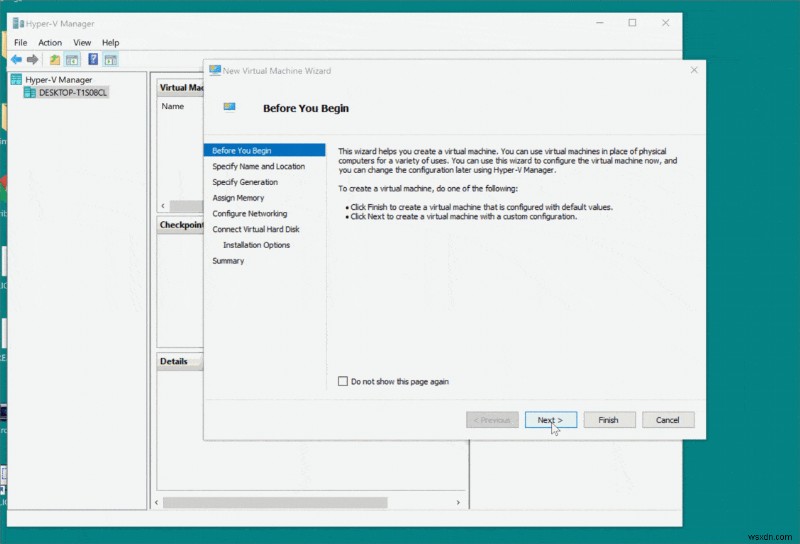Click the Checkpoints panel header
800x544 pixels.
coord(180,225)
